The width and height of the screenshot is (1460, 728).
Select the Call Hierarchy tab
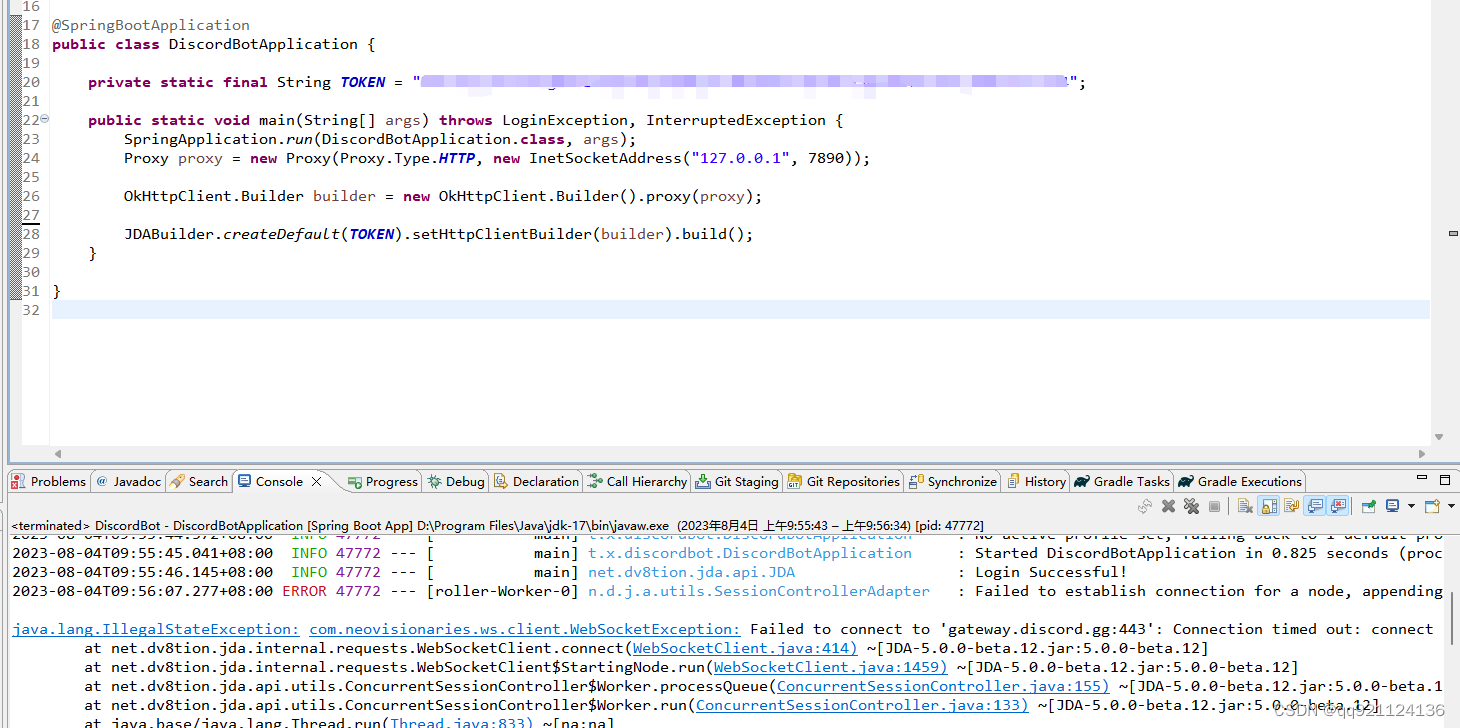tap(637, 481)
